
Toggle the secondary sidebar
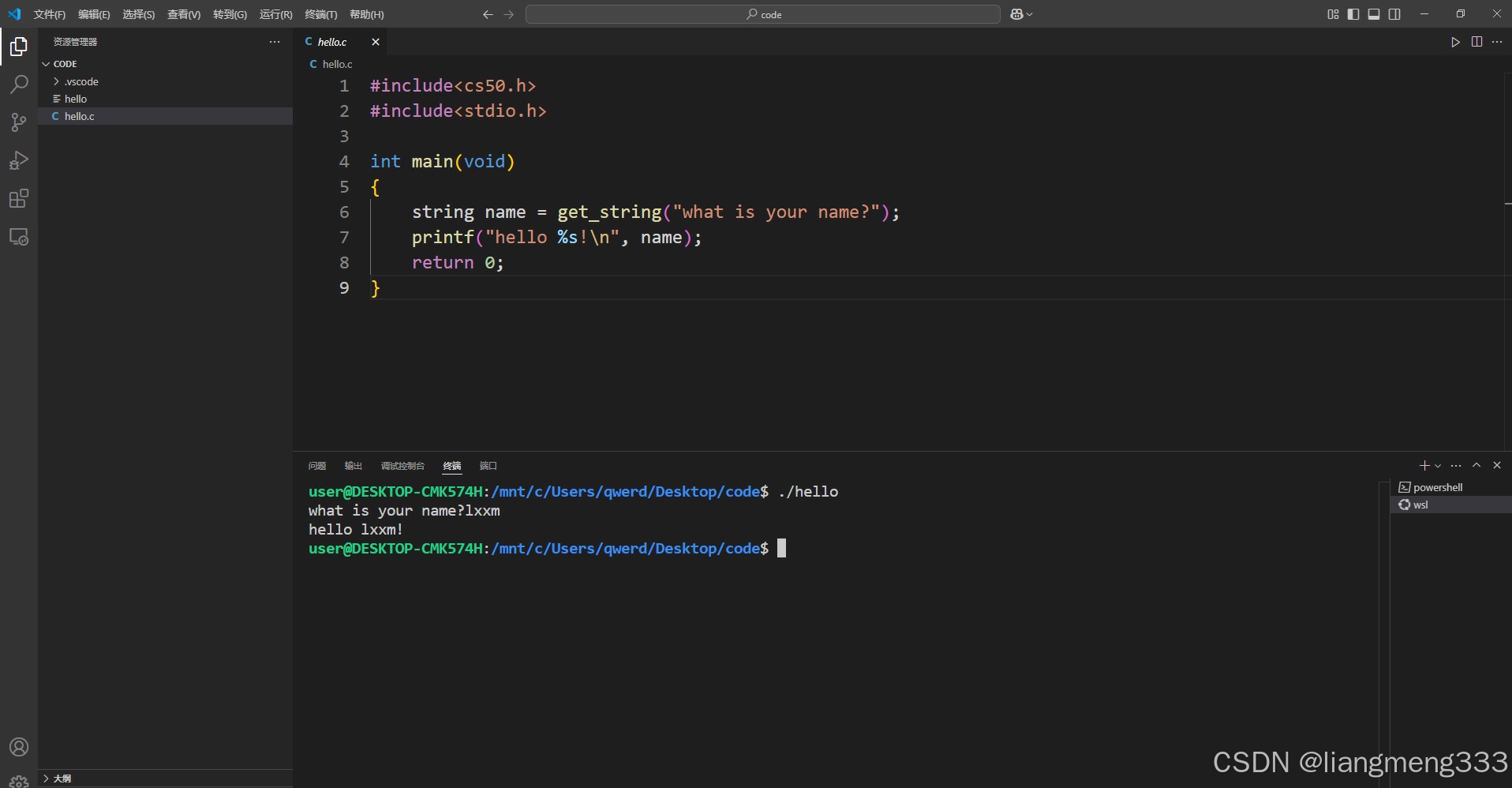tap(1394, 13)
